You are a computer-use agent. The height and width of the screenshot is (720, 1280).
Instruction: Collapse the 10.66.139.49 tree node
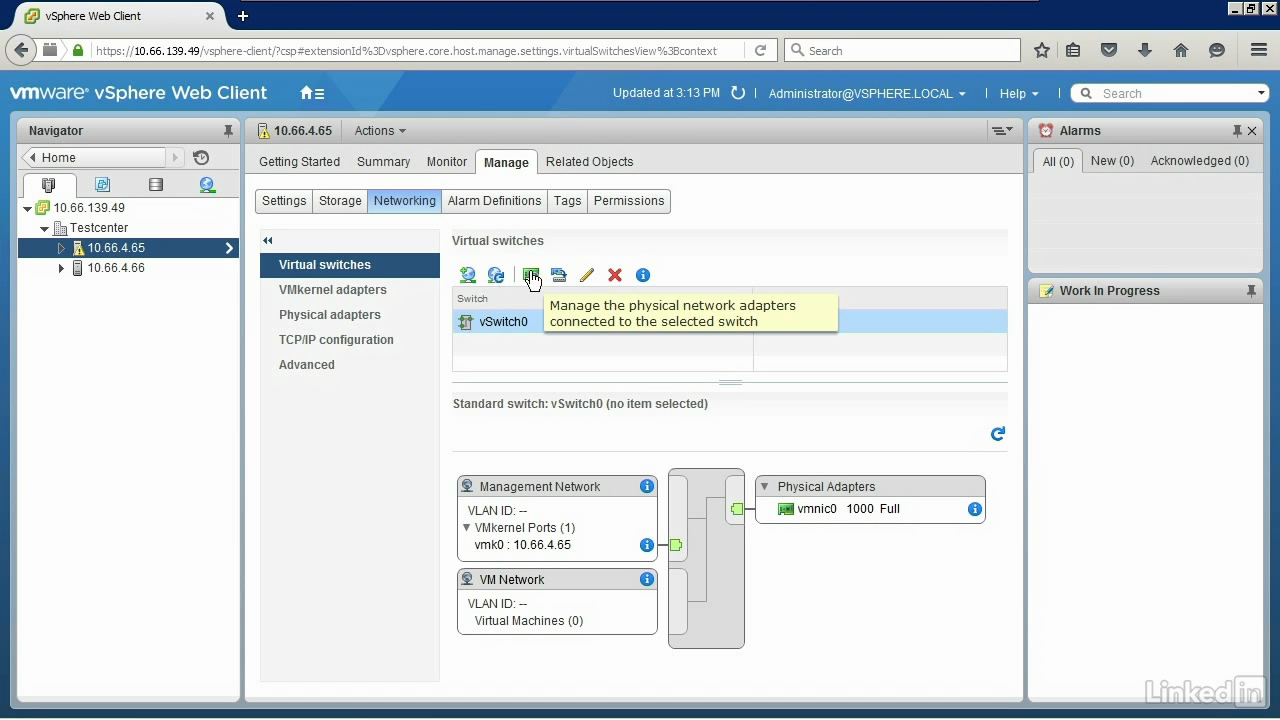click(28, 208)
